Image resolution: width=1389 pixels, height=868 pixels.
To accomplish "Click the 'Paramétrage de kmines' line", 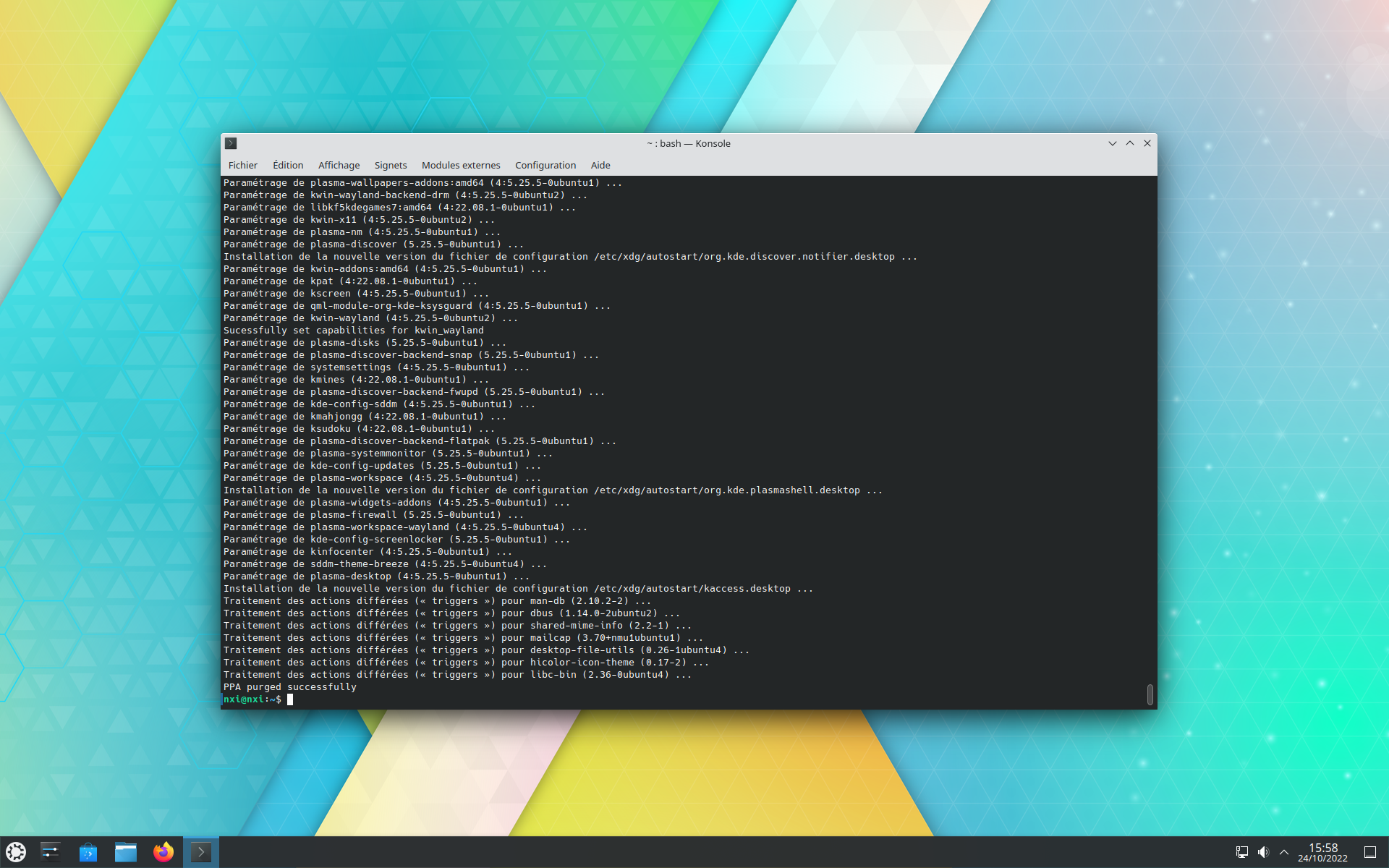I will [357, 380].
